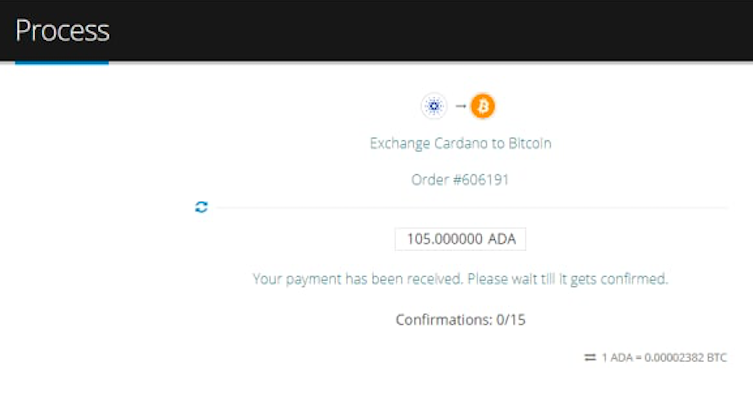Click the Cardano coin logo
This screenshot has height=393, width=753.
click(x=434, y=106)
